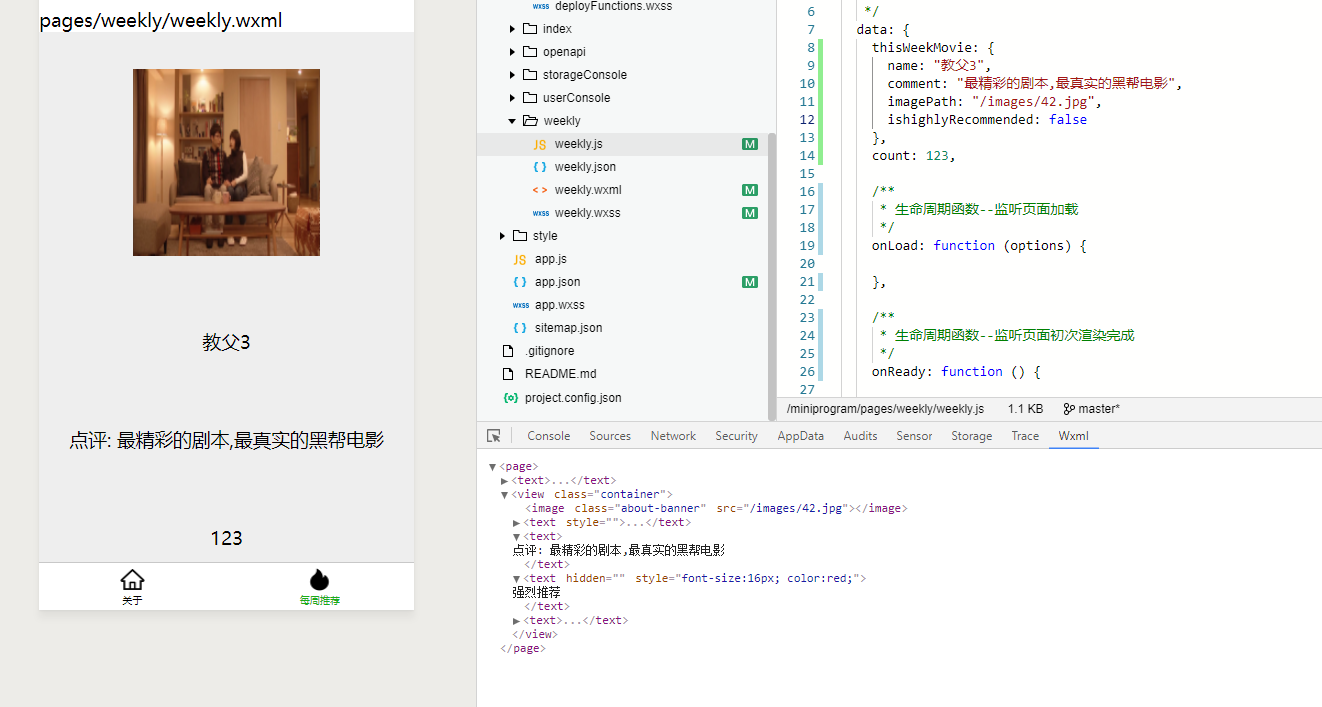Viewport: 1322px width, 707px height.
Task: Expand the index folder
Action: tap(513, 29)
